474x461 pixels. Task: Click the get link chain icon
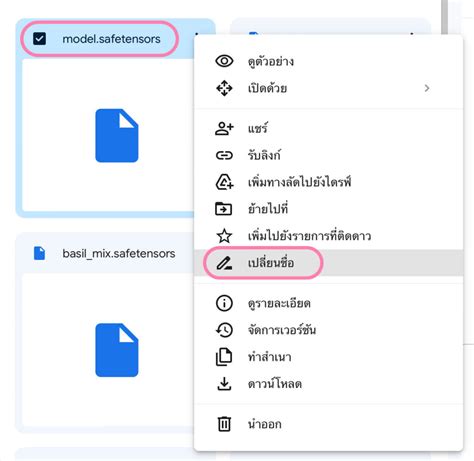pyautogui.click(x=224, y=155)
